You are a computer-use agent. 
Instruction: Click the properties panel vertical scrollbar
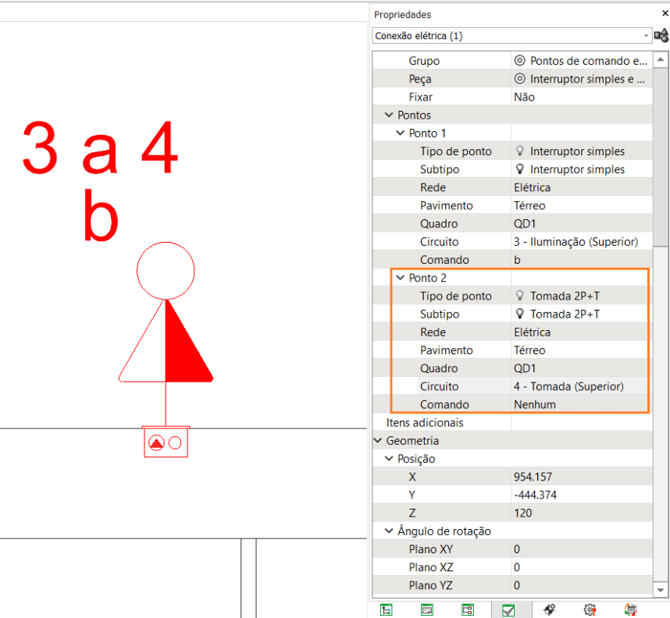tap(661, 150)
